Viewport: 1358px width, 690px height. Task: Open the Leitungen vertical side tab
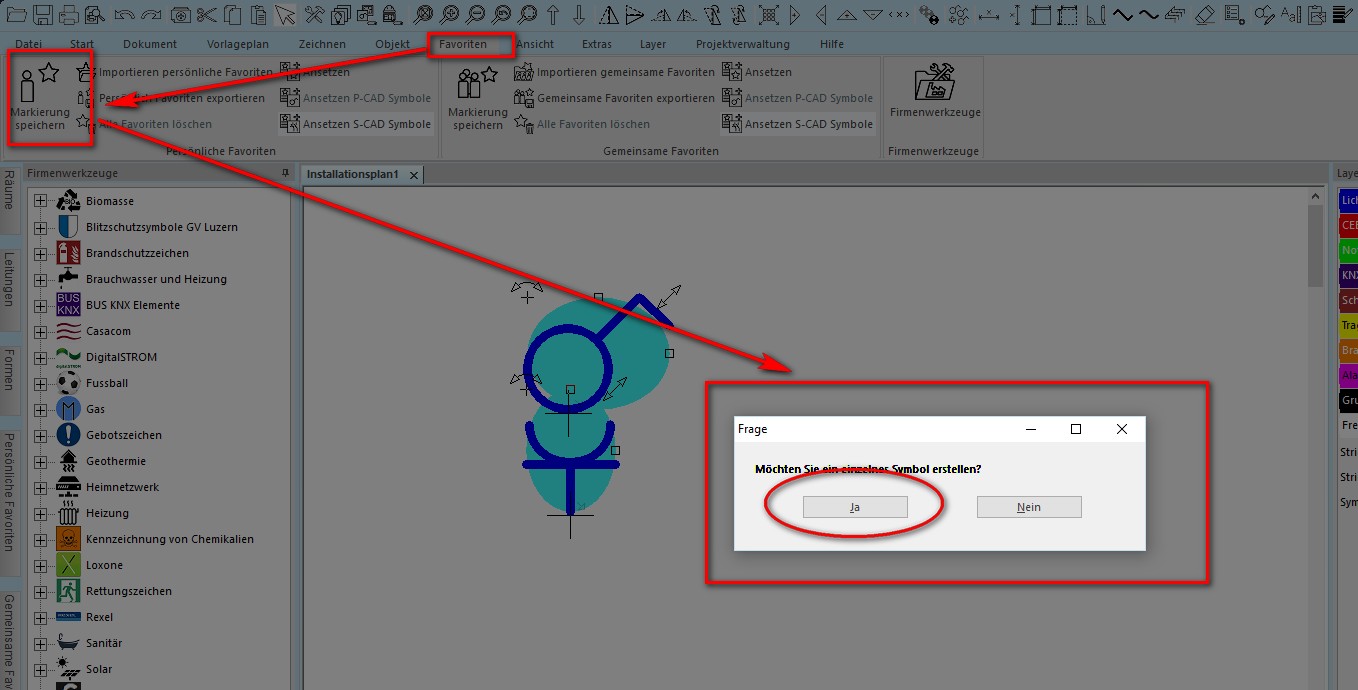coord(9,279)
